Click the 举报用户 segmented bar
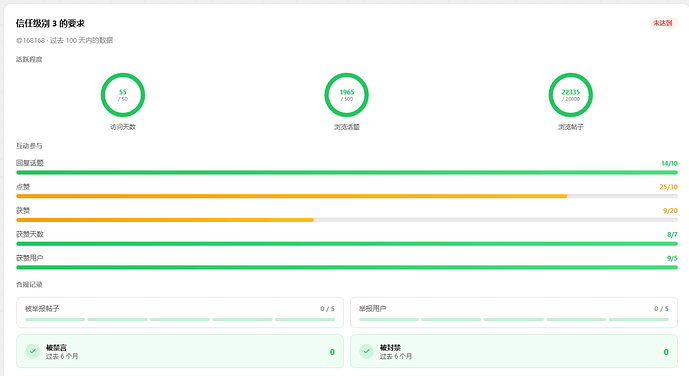Screen dimensions: 689x376 [514, 319]
